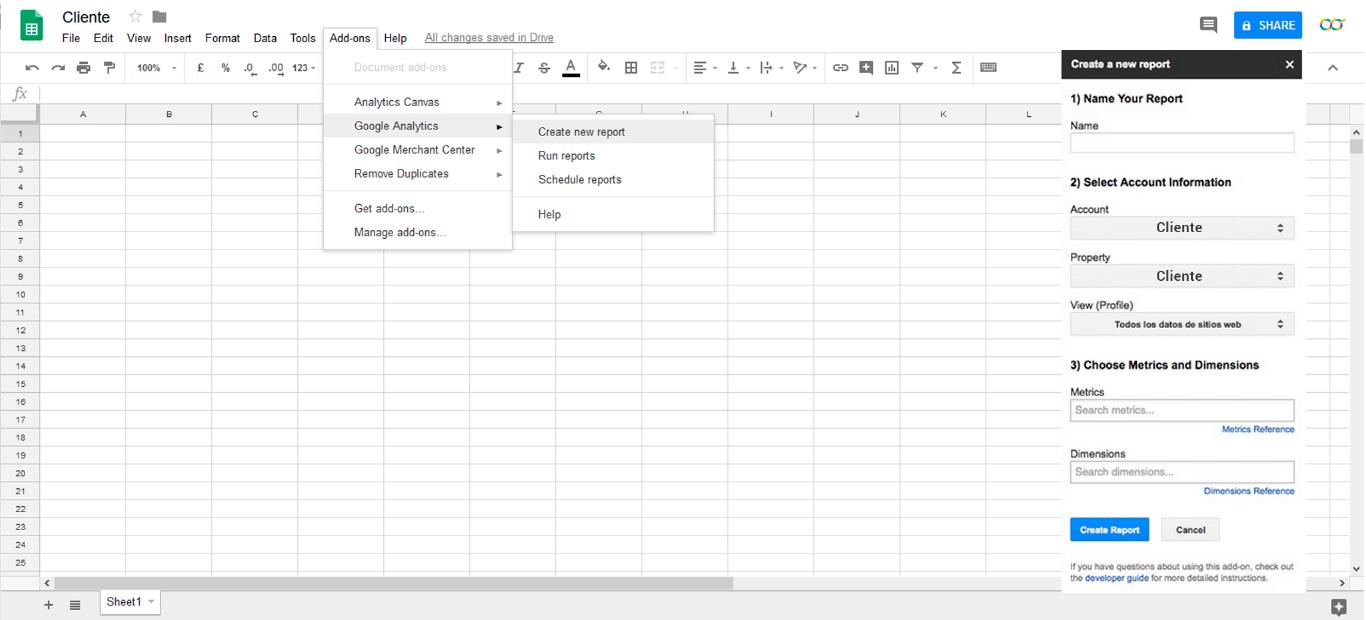This screenshot has height=620, width=1366.
Task: Open the cell borders tool
Action: [631, 68]
